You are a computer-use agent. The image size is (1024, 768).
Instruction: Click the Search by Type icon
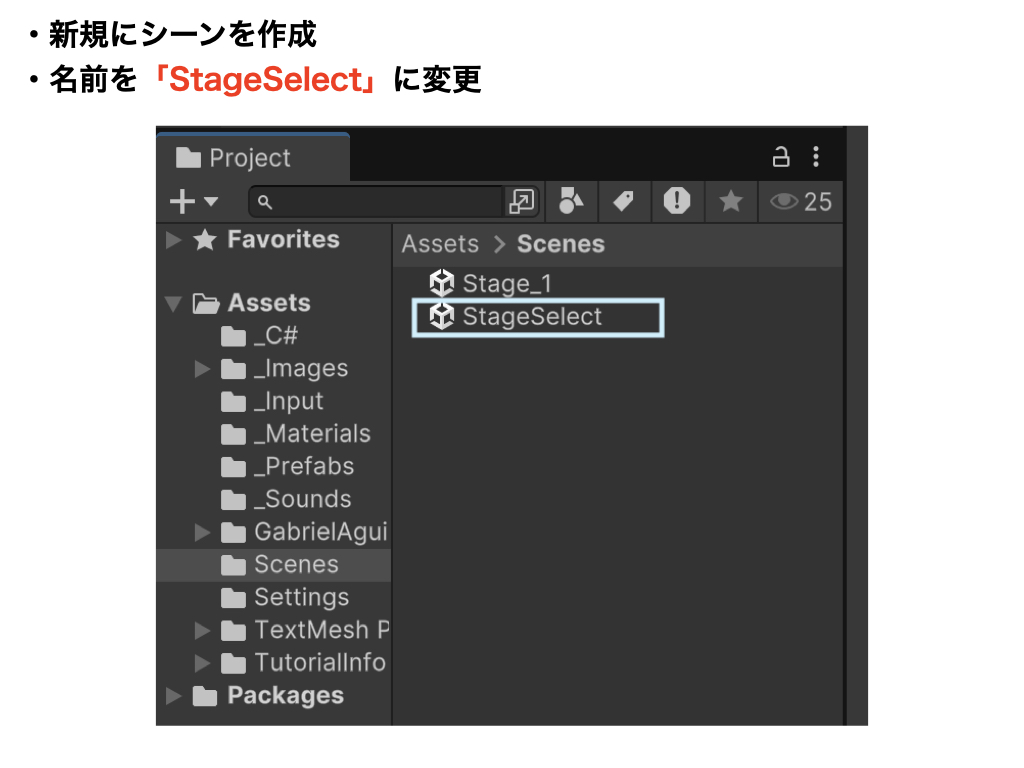(570, 202)
